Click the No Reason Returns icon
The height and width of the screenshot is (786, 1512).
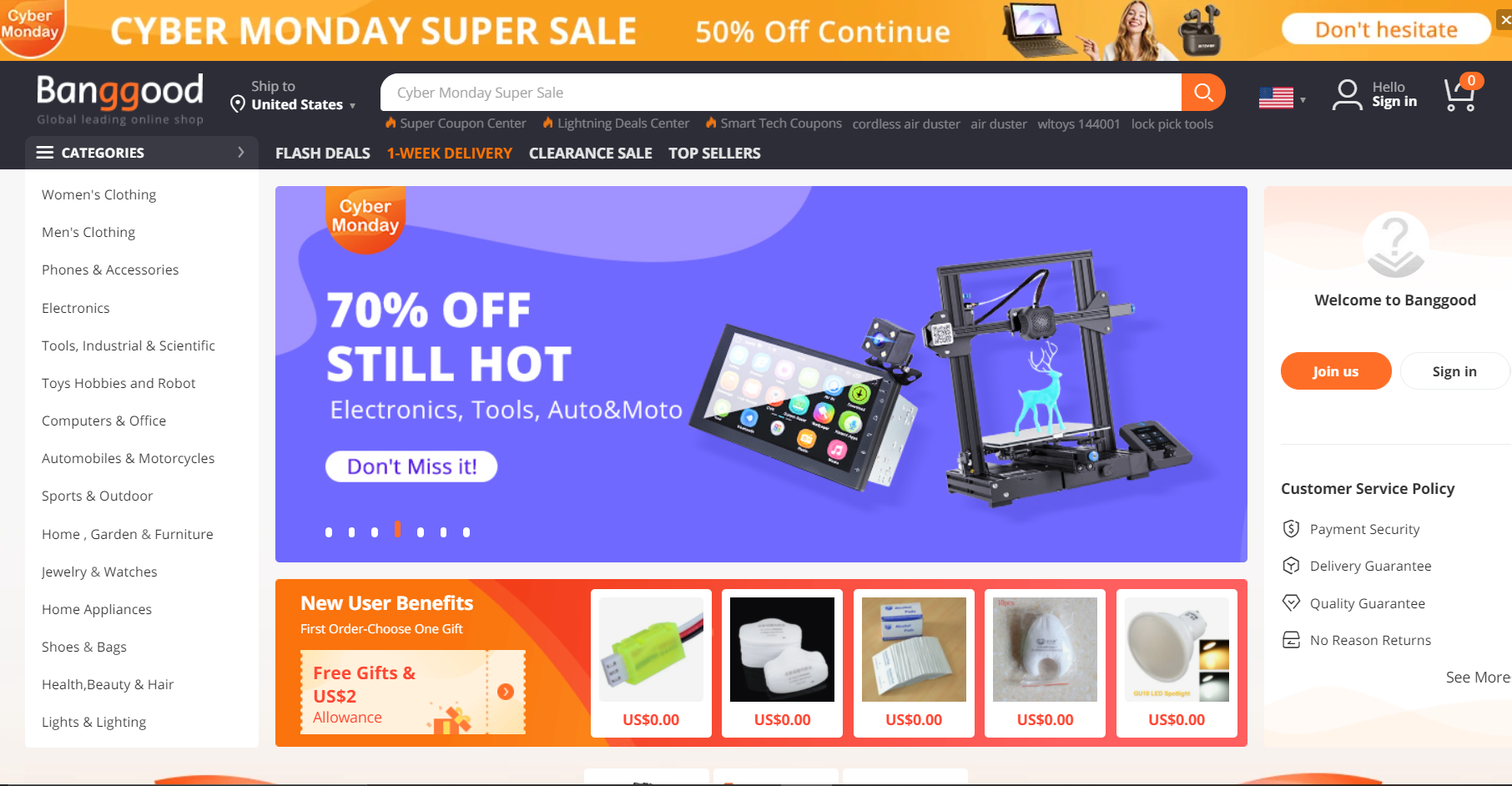tap(1291, 640)
